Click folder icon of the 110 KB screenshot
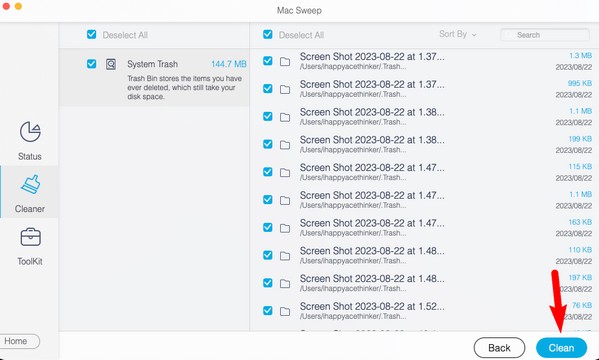599x360 pixels. [x=285, y=256]
